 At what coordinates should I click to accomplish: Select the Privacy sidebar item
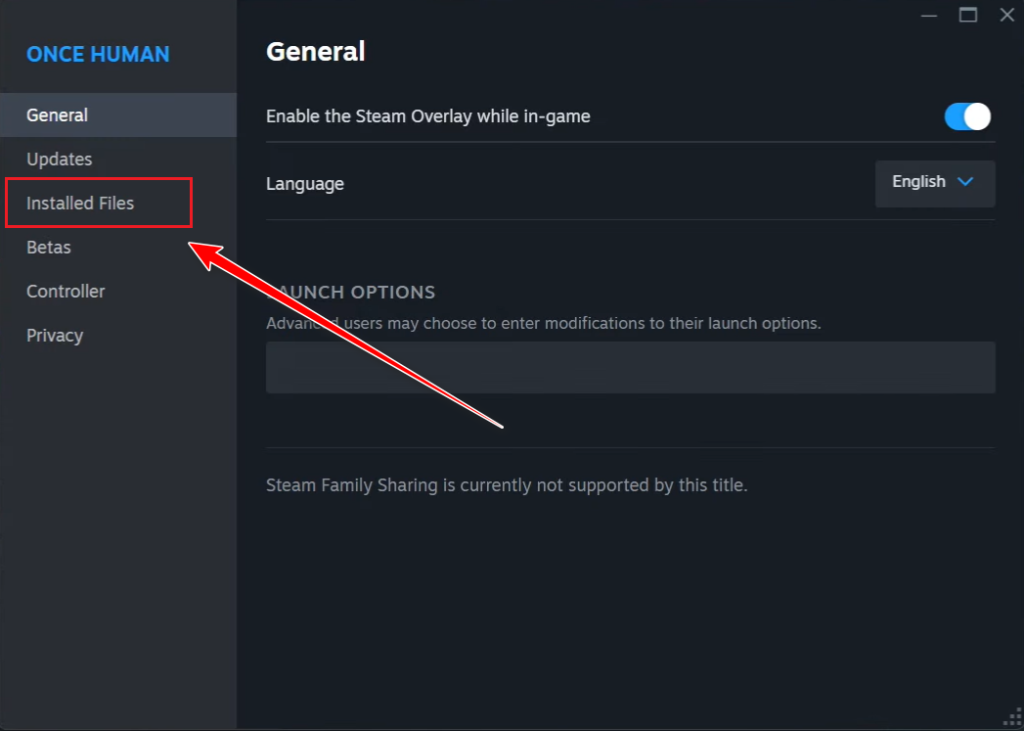[54, 335]
